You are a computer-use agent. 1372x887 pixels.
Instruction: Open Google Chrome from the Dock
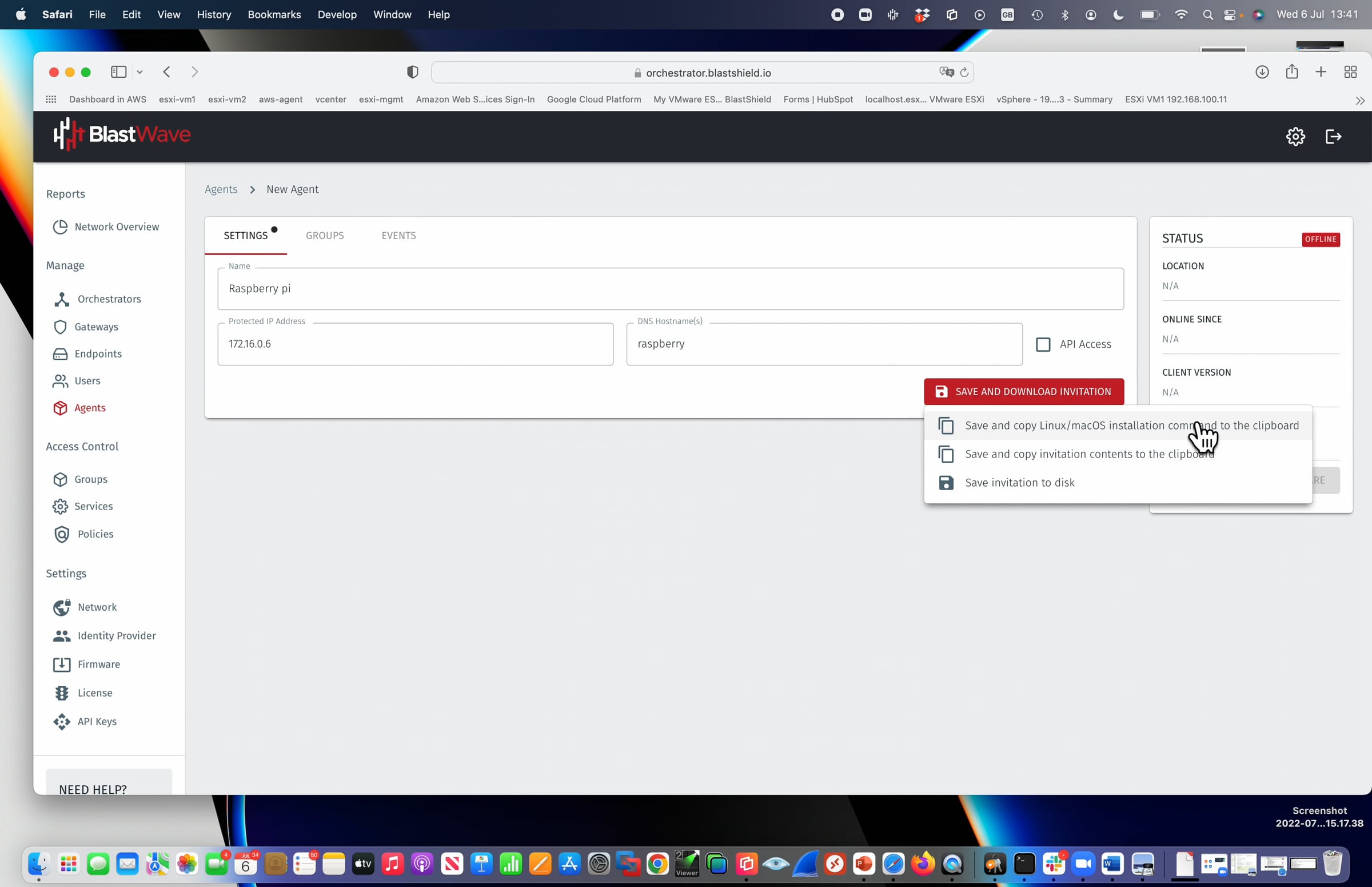(657, 864)
